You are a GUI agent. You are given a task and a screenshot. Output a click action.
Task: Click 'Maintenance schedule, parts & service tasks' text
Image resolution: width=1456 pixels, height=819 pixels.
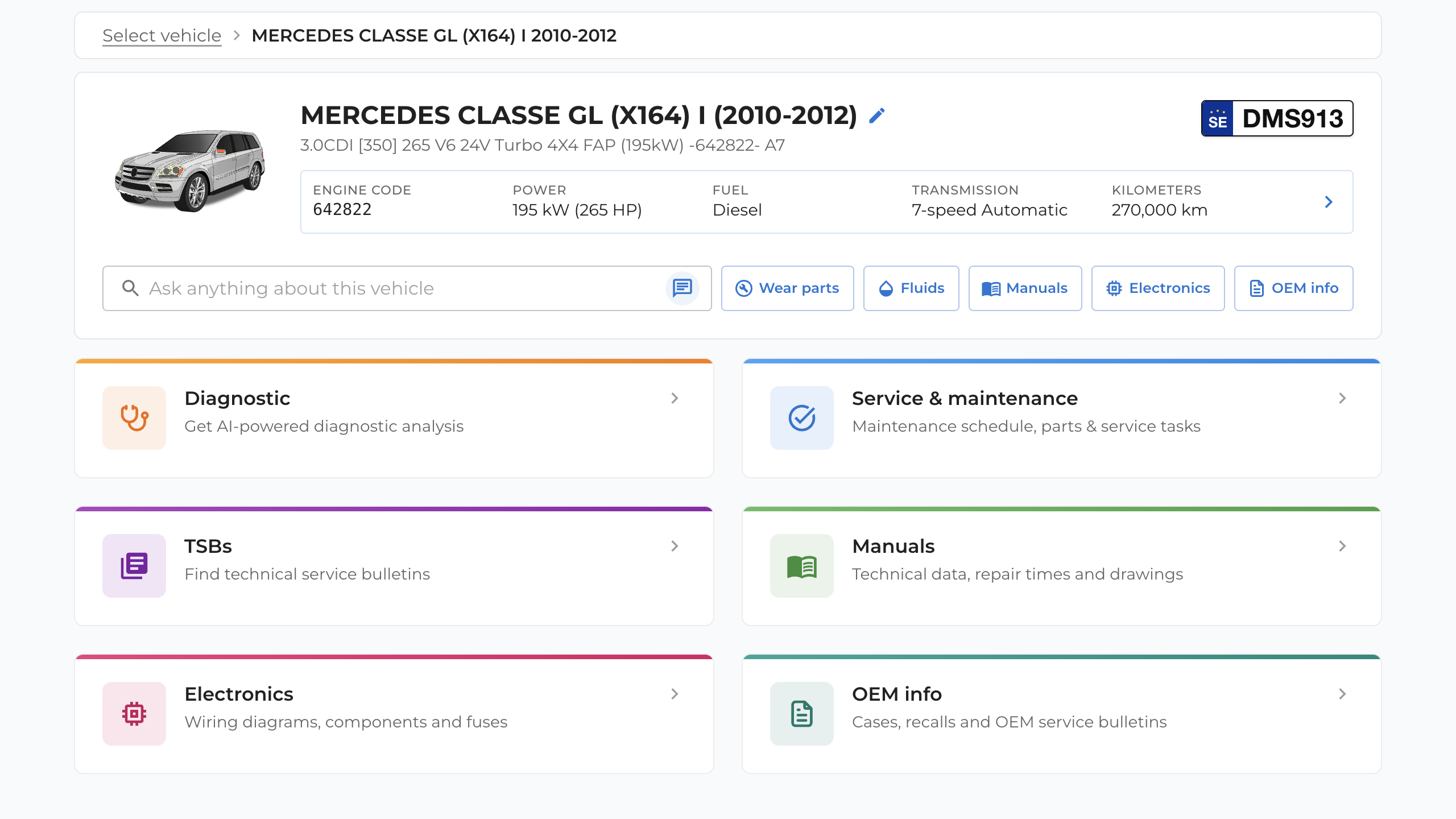1026,426
